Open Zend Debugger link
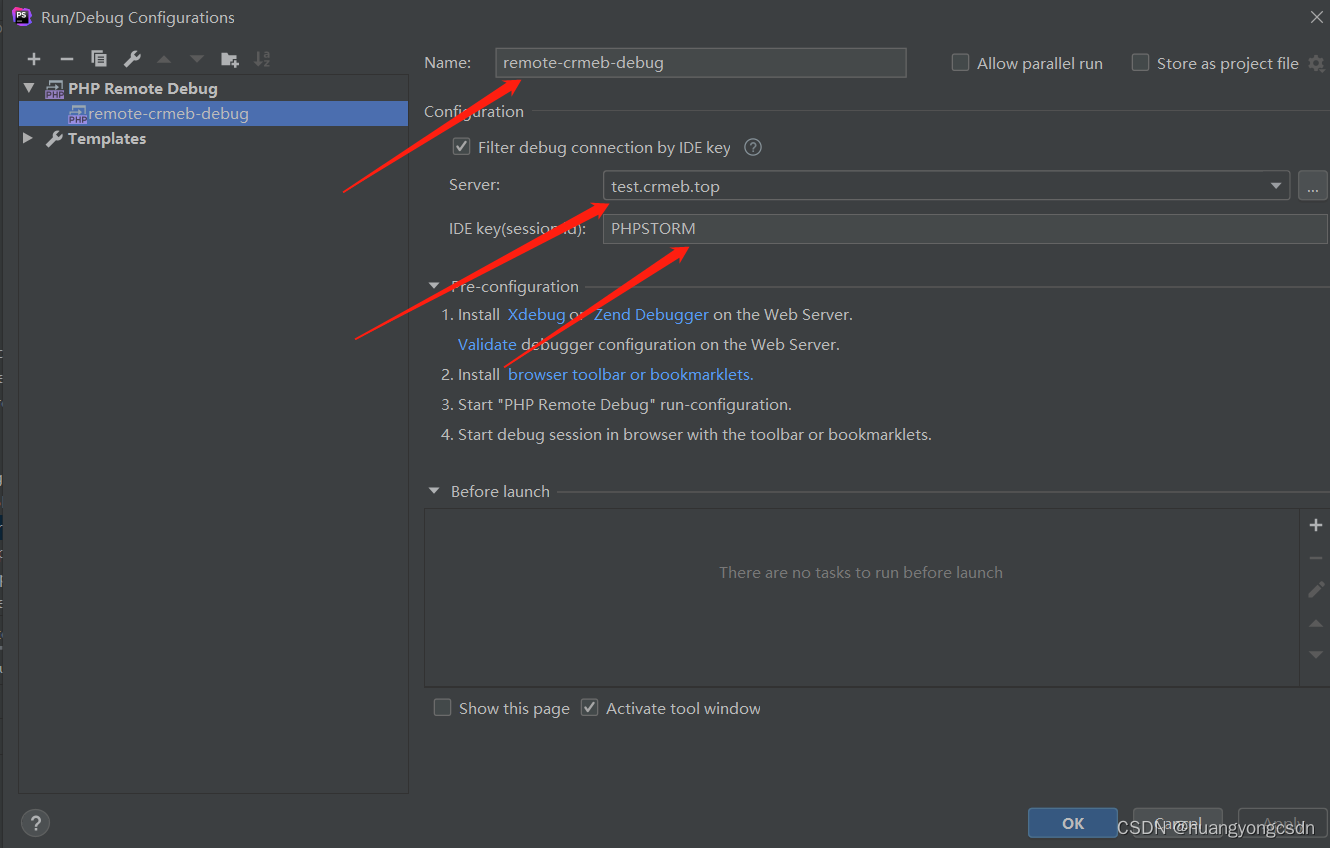This screenshot has height=848, width=1330. coord(651,314)
